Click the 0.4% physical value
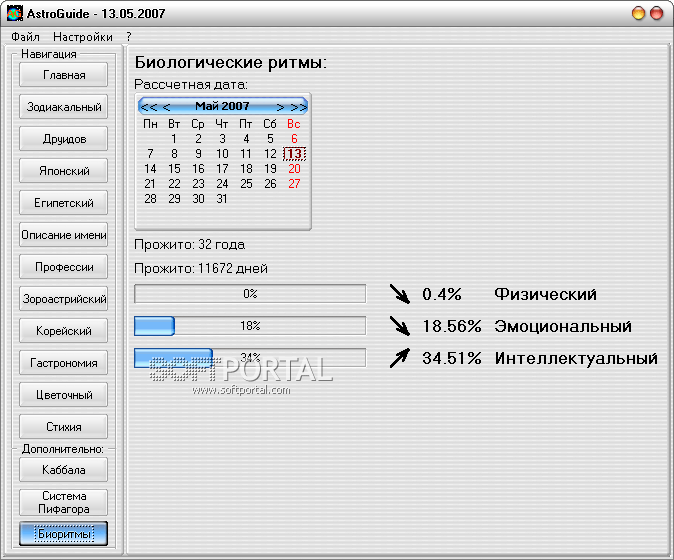Screen dimensions: 674x560 (441, 294)
